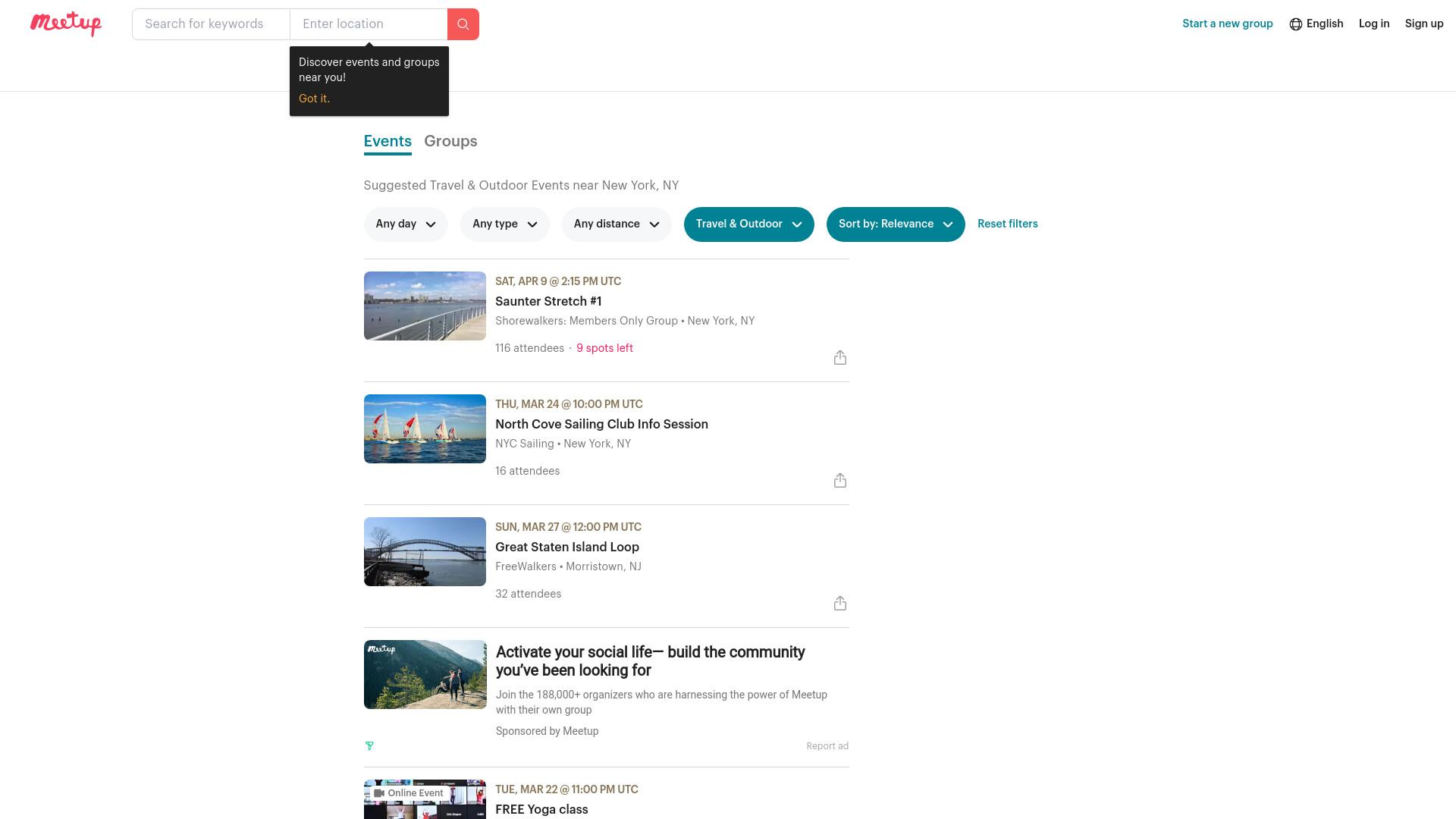Open the Any distance filter dropdown
Image resolution: width=1456 pixels, height=819 pixels.
pos(617,224)
